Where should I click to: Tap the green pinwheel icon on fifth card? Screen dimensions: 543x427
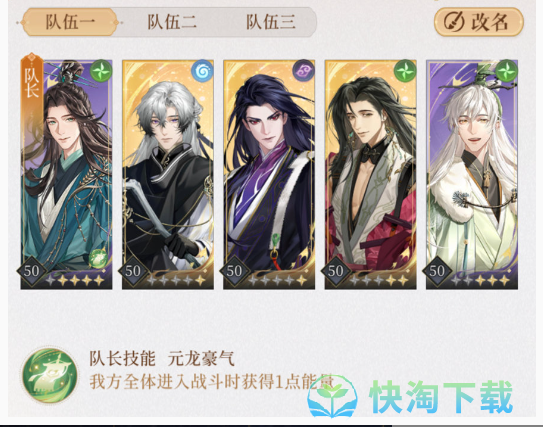[x=506, y=71]
